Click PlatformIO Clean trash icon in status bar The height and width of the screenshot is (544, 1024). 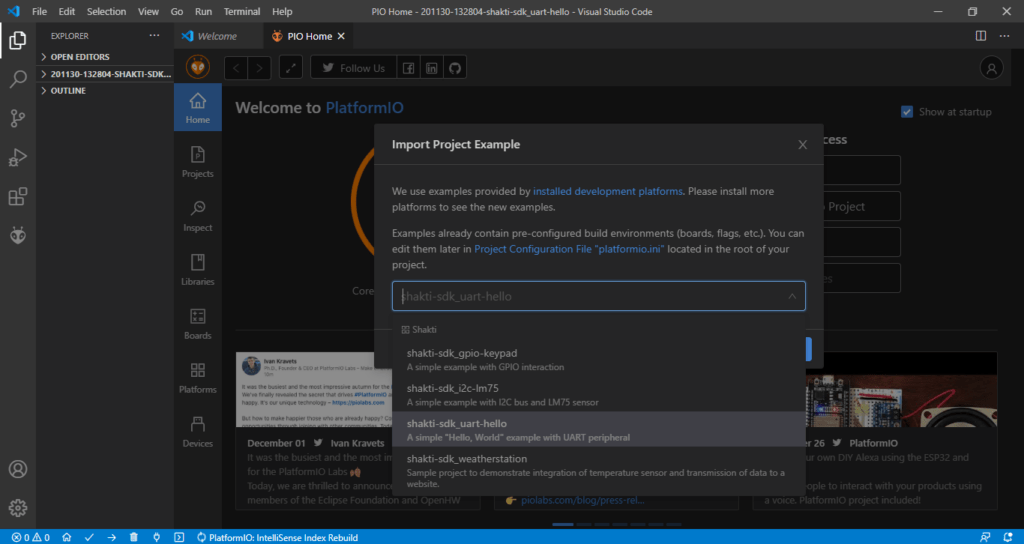pos(134,537)
